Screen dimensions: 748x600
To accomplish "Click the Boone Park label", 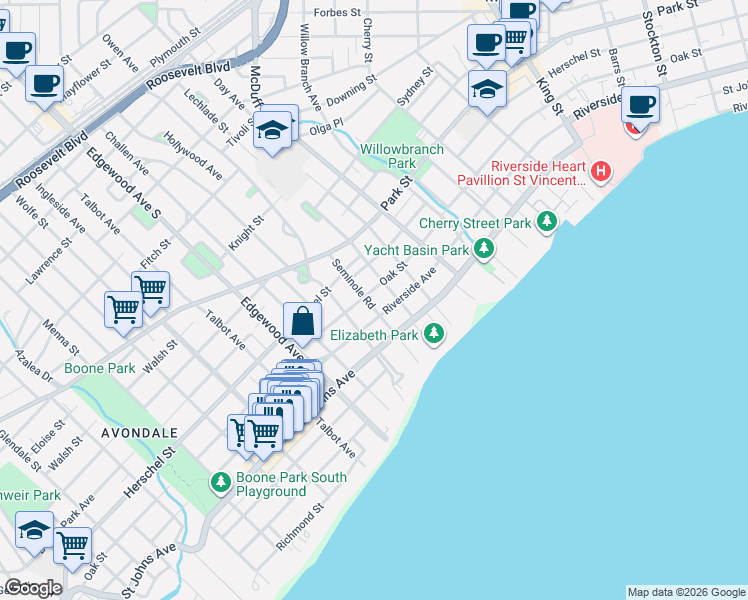I will [100, 368].
